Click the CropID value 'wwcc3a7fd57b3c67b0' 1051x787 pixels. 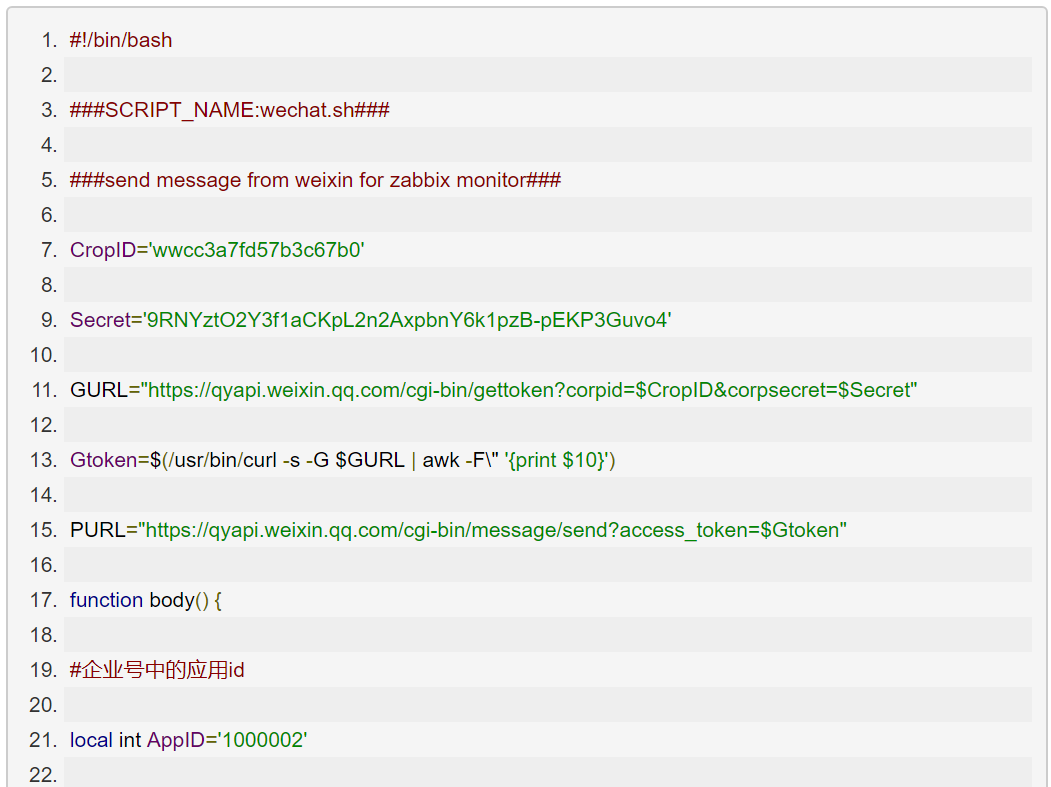(257, 250)
